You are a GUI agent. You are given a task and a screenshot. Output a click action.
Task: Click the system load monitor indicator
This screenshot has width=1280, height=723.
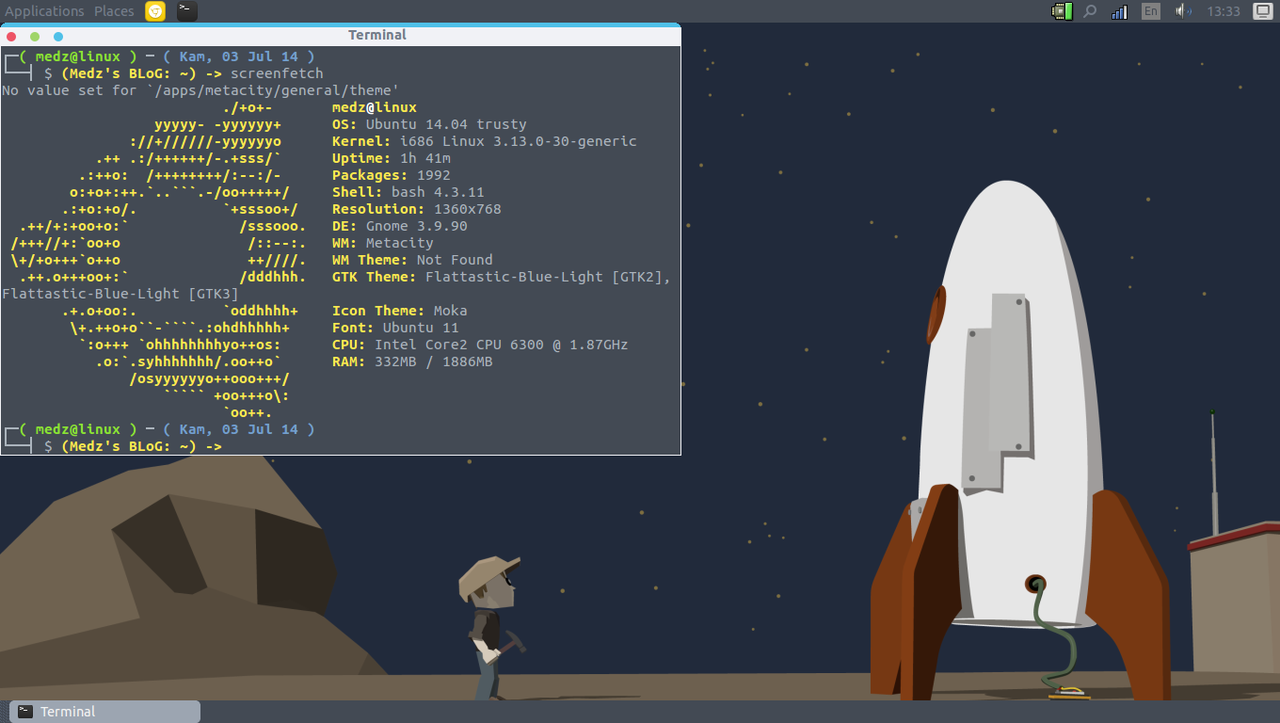pos(1061,11)
